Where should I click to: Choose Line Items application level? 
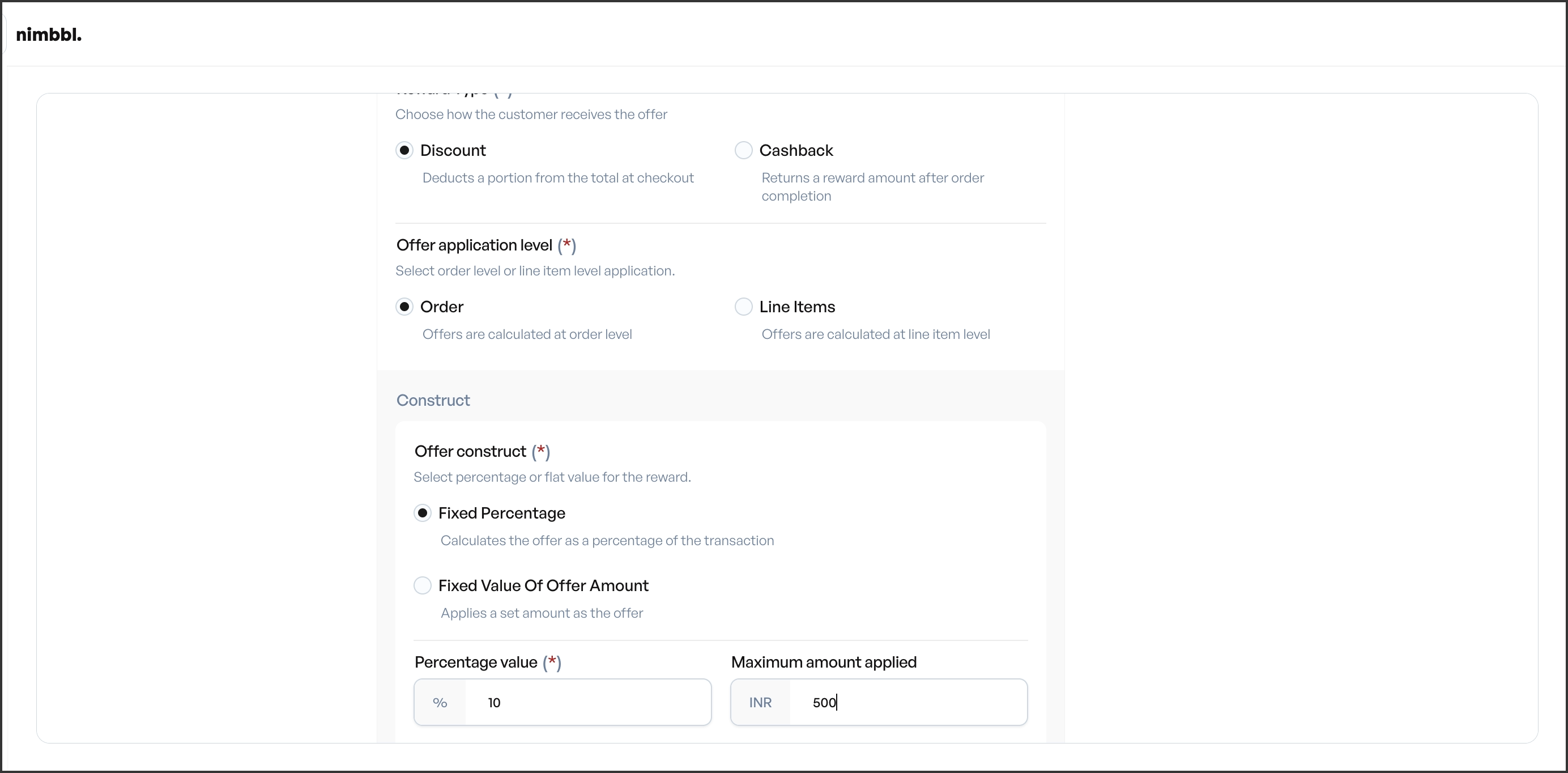tap(743, 307)
